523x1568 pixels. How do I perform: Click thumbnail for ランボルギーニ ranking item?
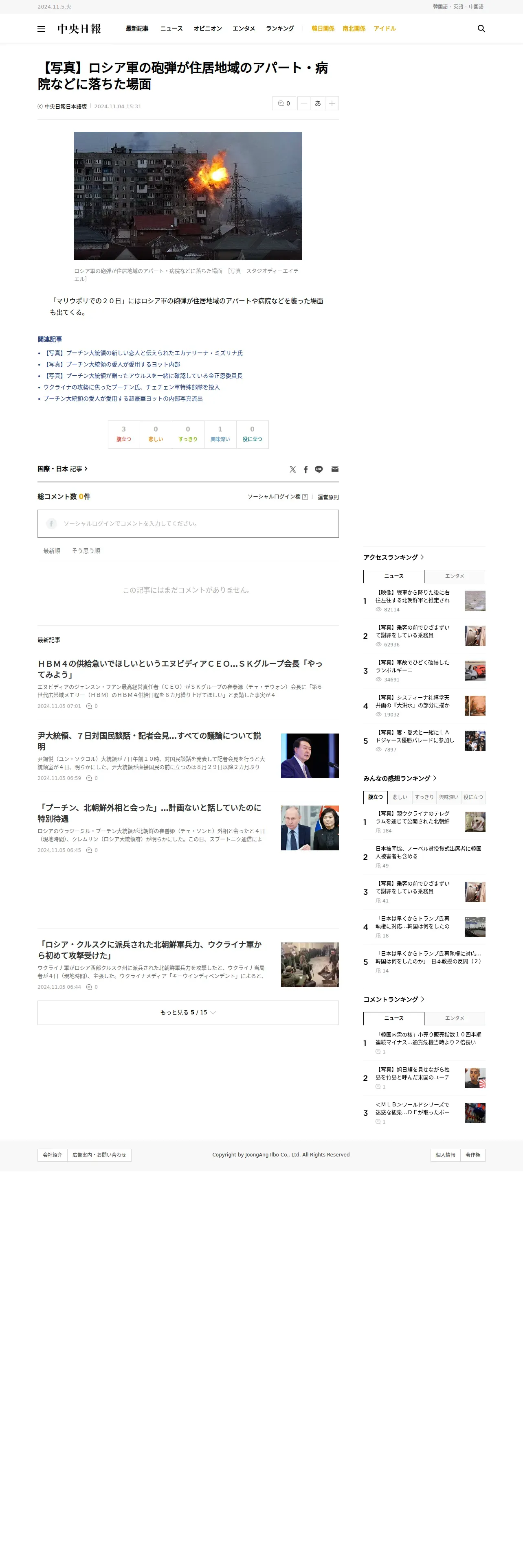pos(475,671)
